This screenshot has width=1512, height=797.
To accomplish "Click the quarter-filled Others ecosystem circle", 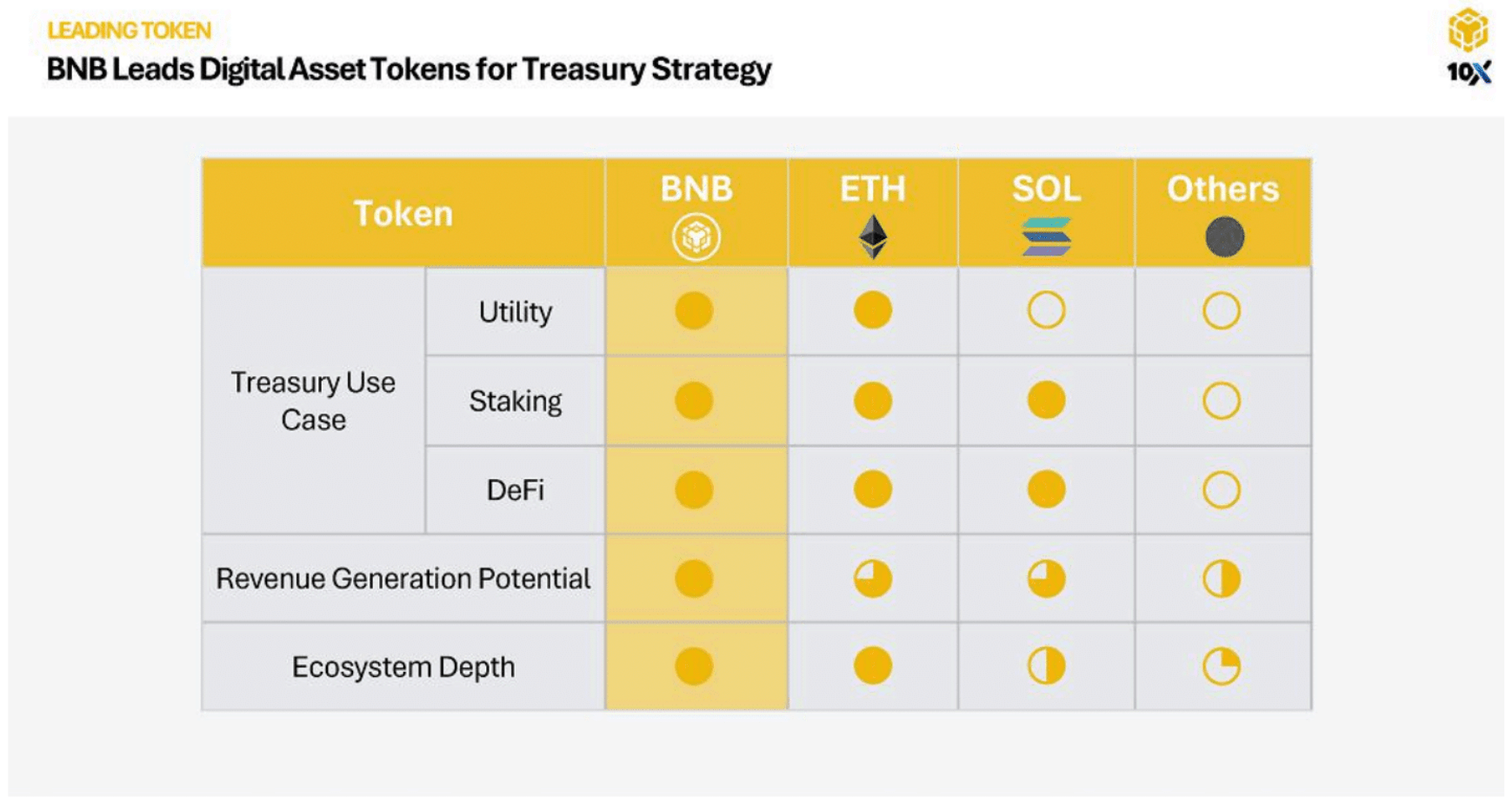I will click(x=1222, y=667).
